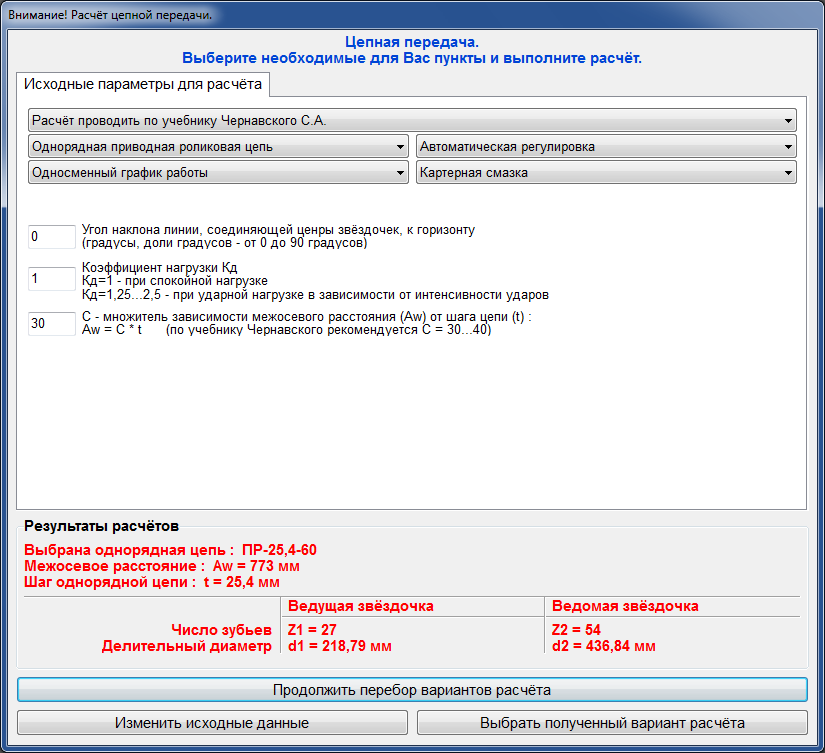The width and height of the screenshot is (825, 753).
Task: Click the 'Ведущая звёздочка' column header
Action: click(361, 606)
